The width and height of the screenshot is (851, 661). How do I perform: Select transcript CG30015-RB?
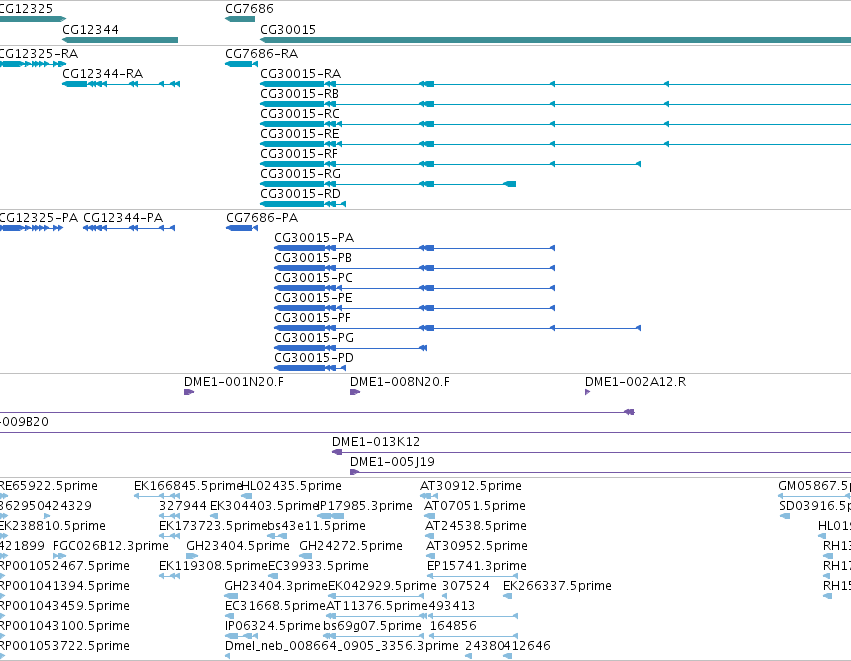point(555,104)
